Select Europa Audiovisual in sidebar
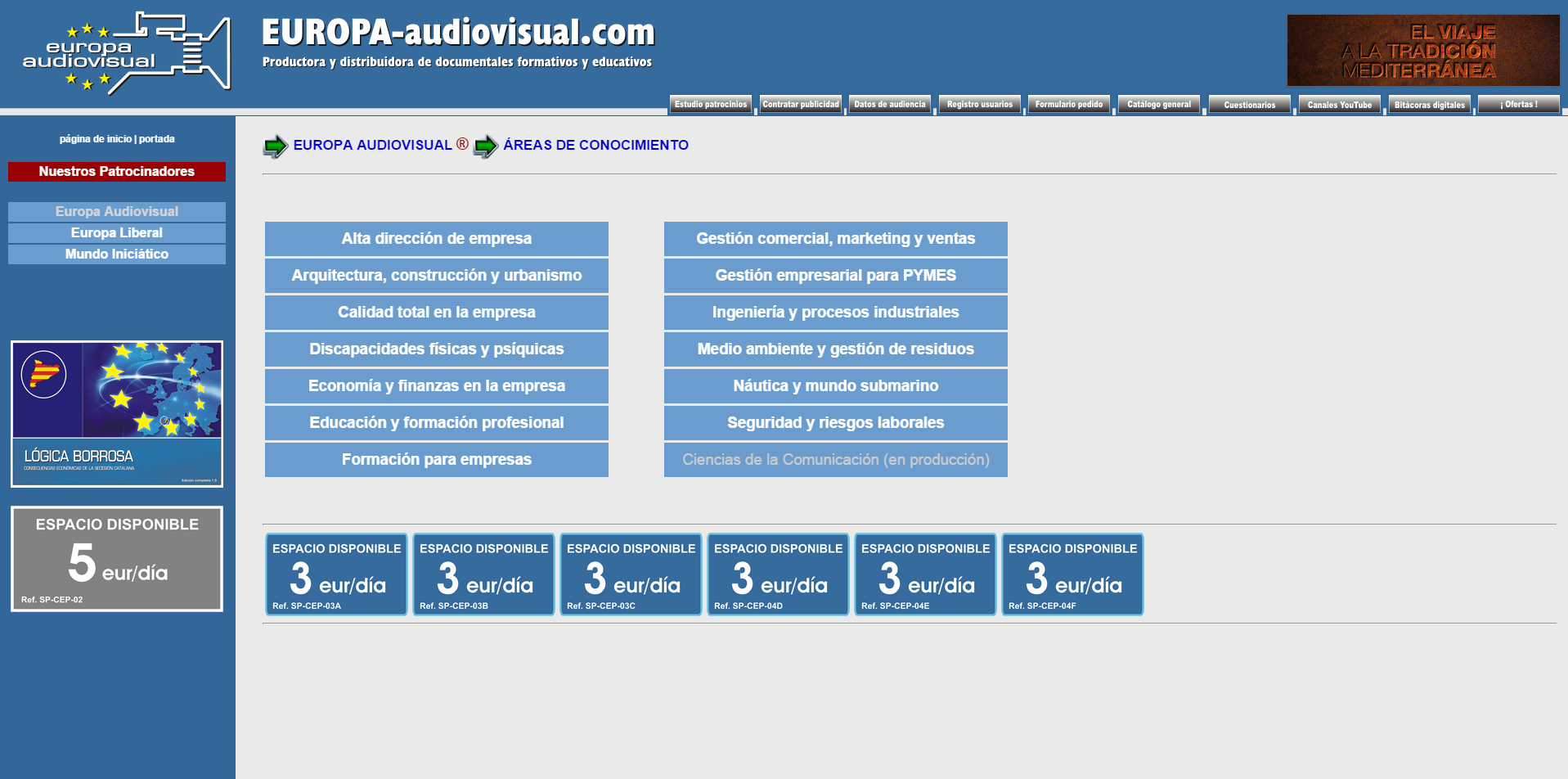The height and width of the screenshot is (779, 1568). [x=117, y=212]
